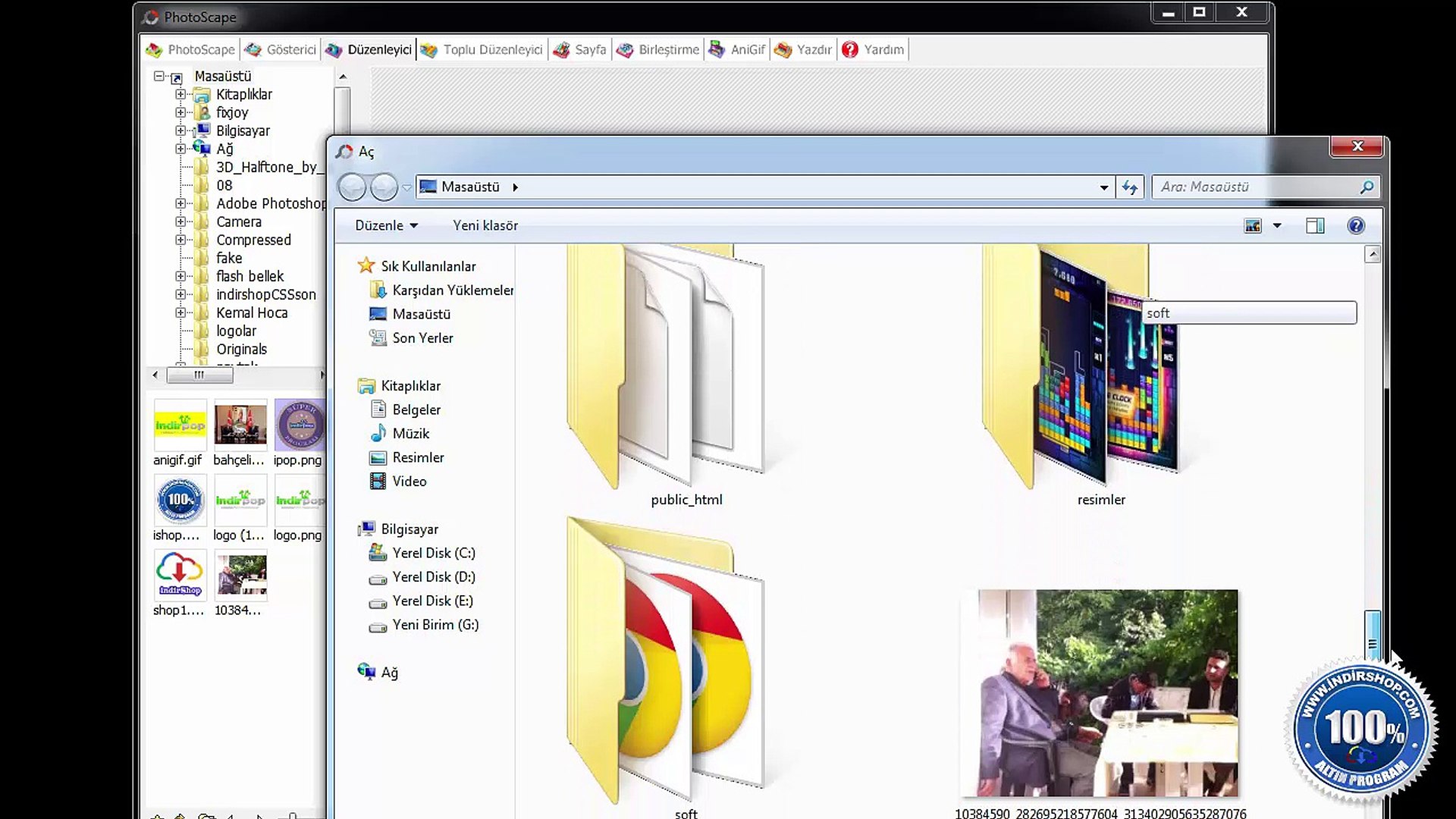Image resolution: width=1456 pixels, height=819 pixels.
Task: Toggle the preview pane icon
Action: coord(1315,226)
